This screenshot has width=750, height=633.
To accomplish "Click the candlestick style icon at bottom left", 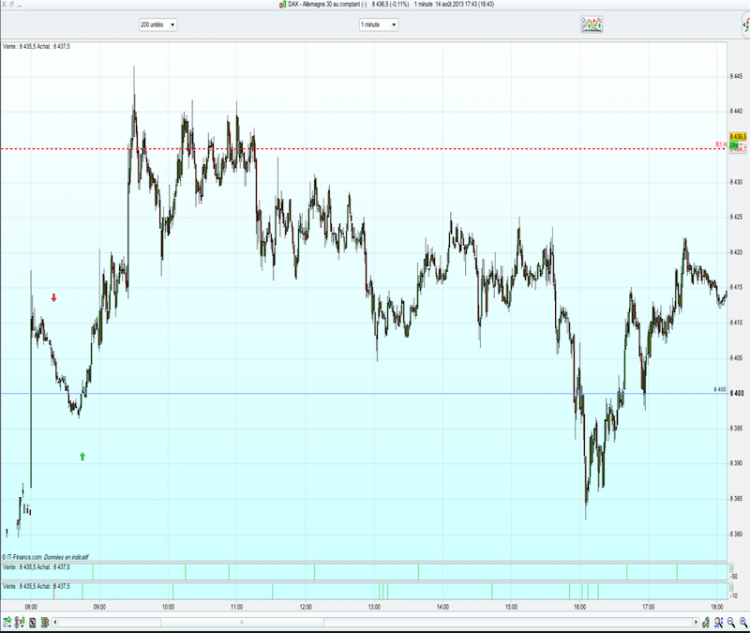I will pyautogui.click(x=20, y=622).
